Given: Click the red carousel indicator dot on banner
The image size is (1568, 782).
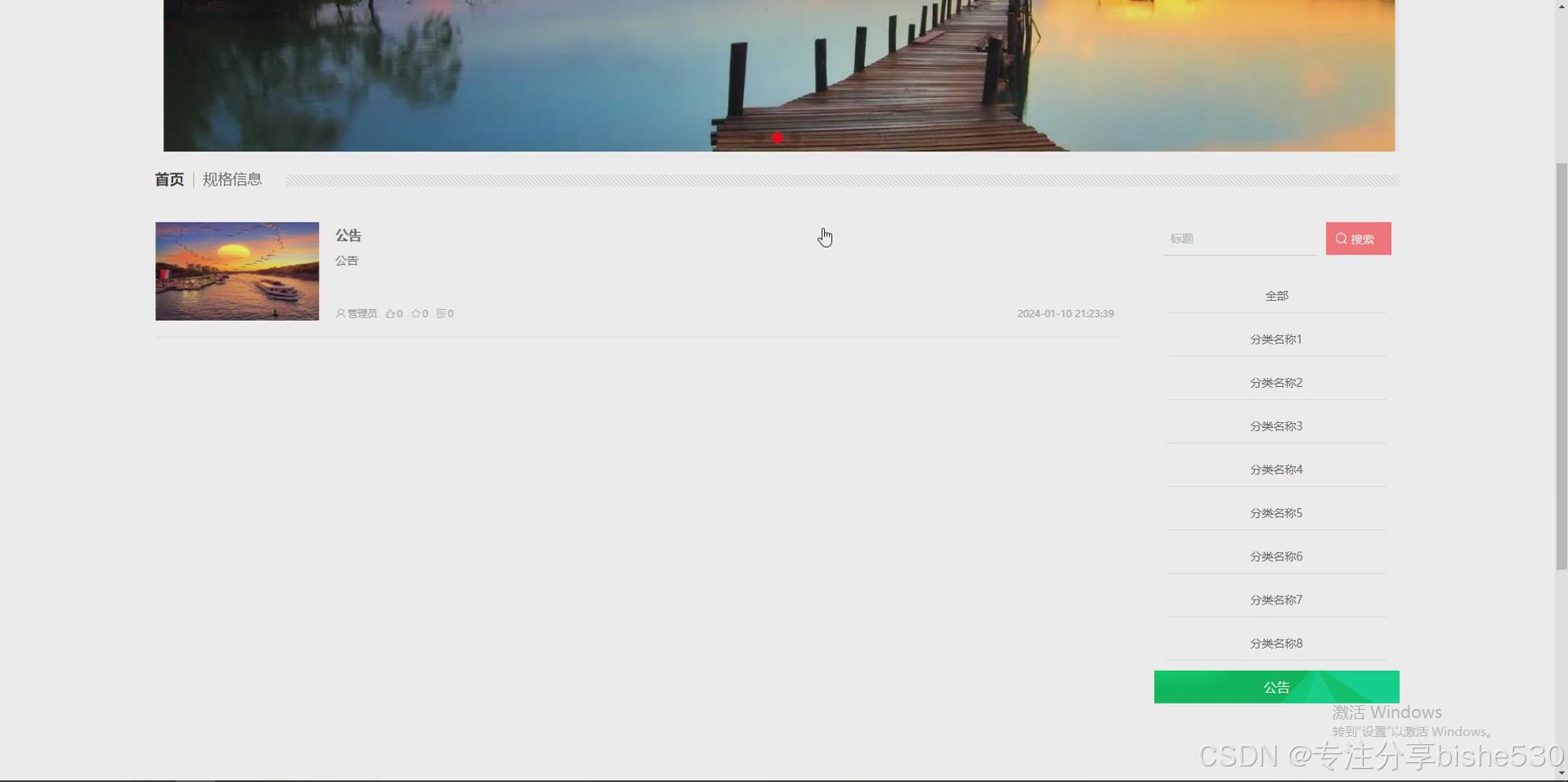Looking at the screenshot, I should tap(777, 137).
